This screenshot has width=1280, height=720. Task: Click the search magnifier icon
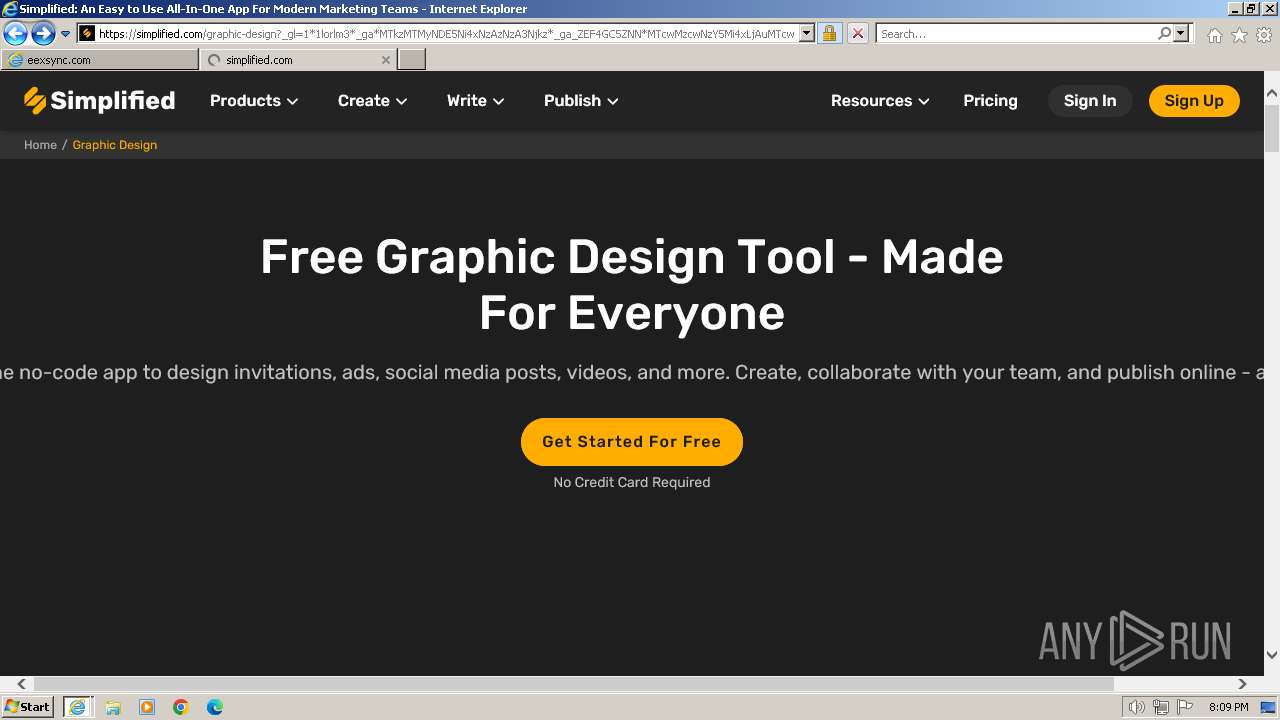[1164, 33]
